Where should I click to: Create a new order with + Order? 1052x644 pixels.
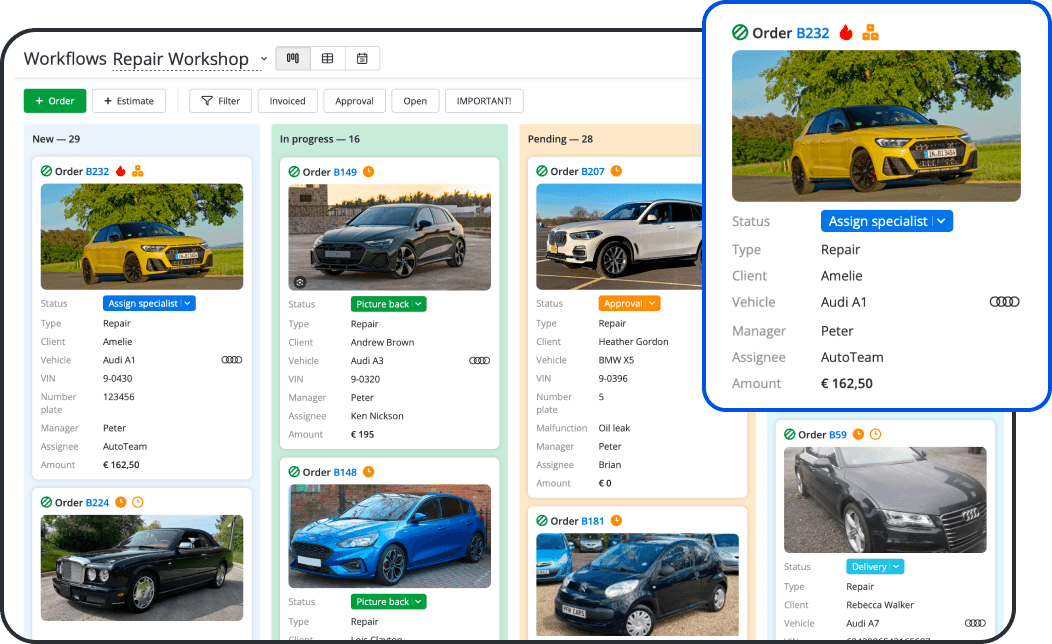coord(55,101)
